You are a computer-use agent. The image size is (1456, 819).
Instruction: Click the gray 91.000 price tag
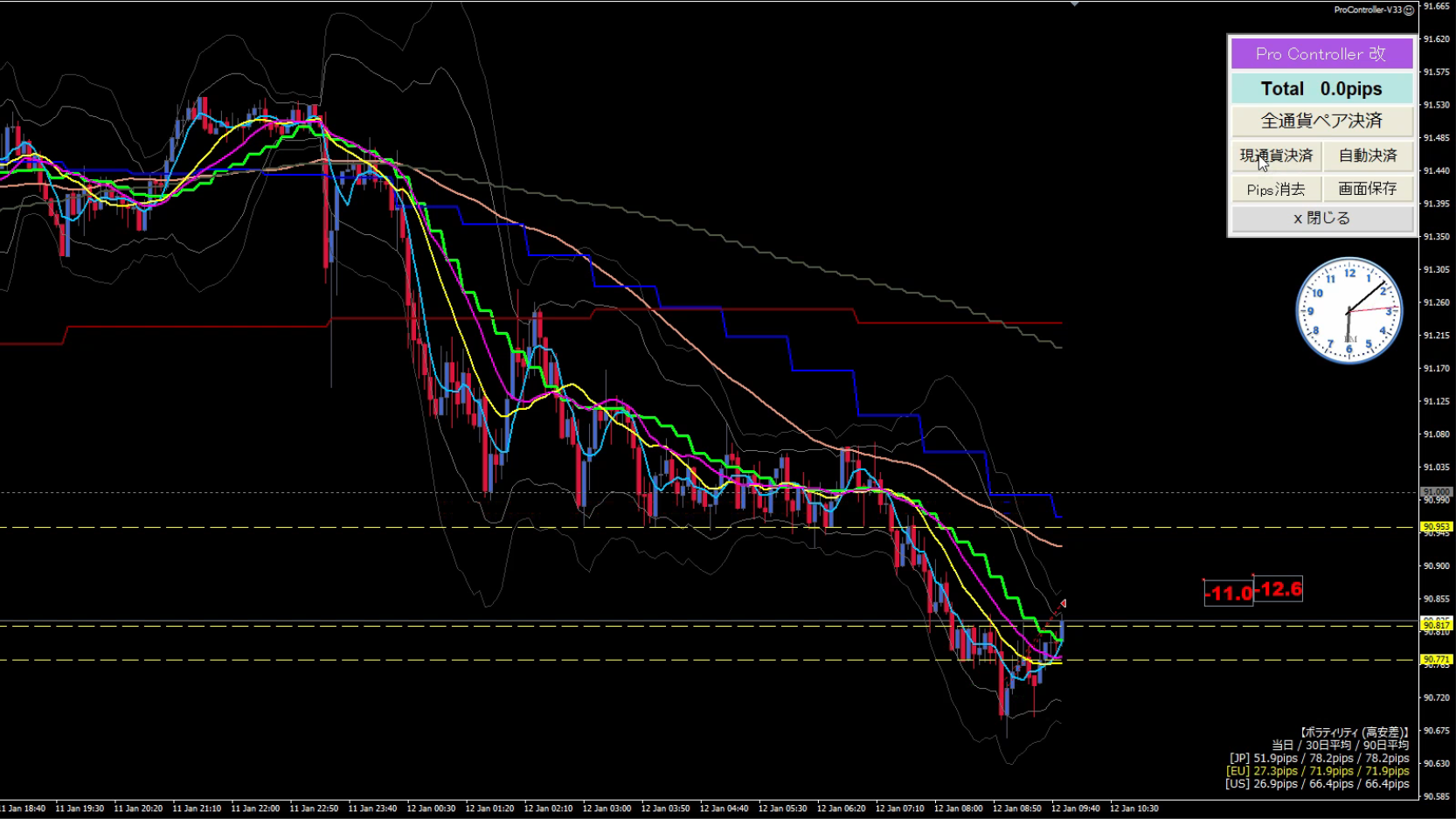coord(1436,492)
